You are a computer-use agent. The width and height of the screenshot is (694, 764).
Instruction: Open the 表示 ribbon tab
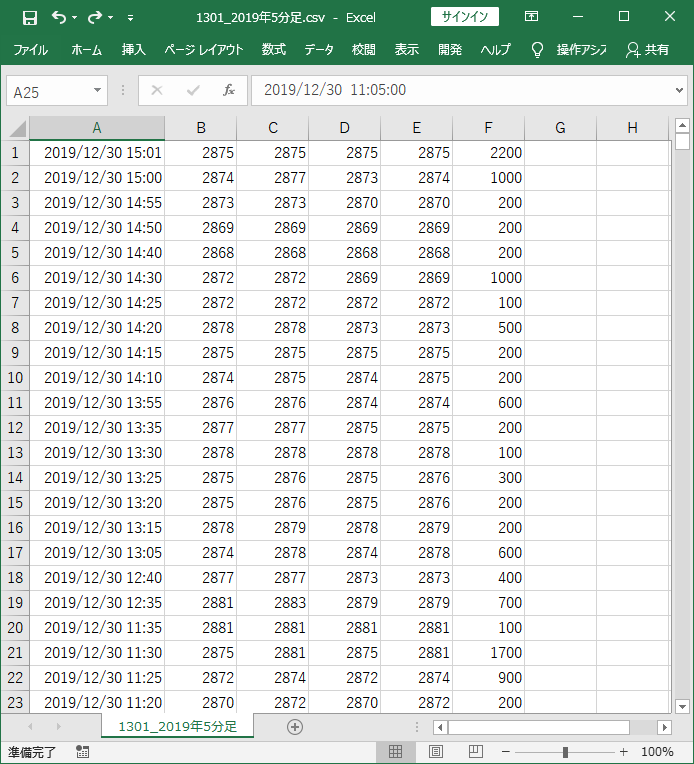tap(406, 49)
